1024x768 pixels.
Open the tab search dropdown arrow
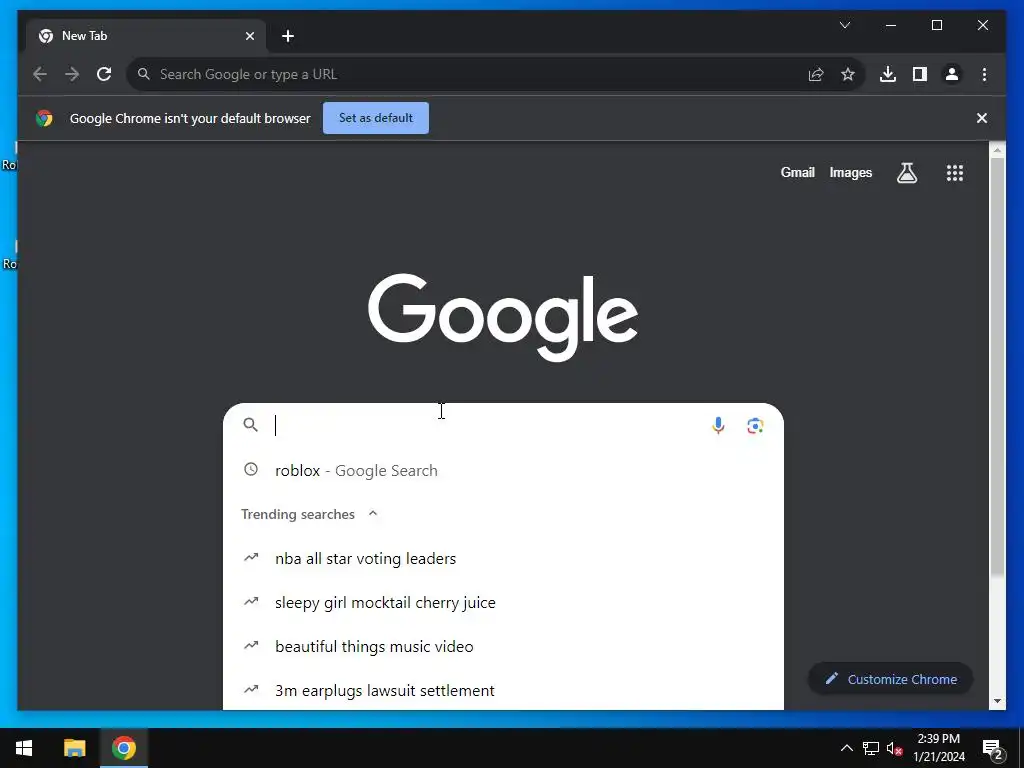pos(844,25)
